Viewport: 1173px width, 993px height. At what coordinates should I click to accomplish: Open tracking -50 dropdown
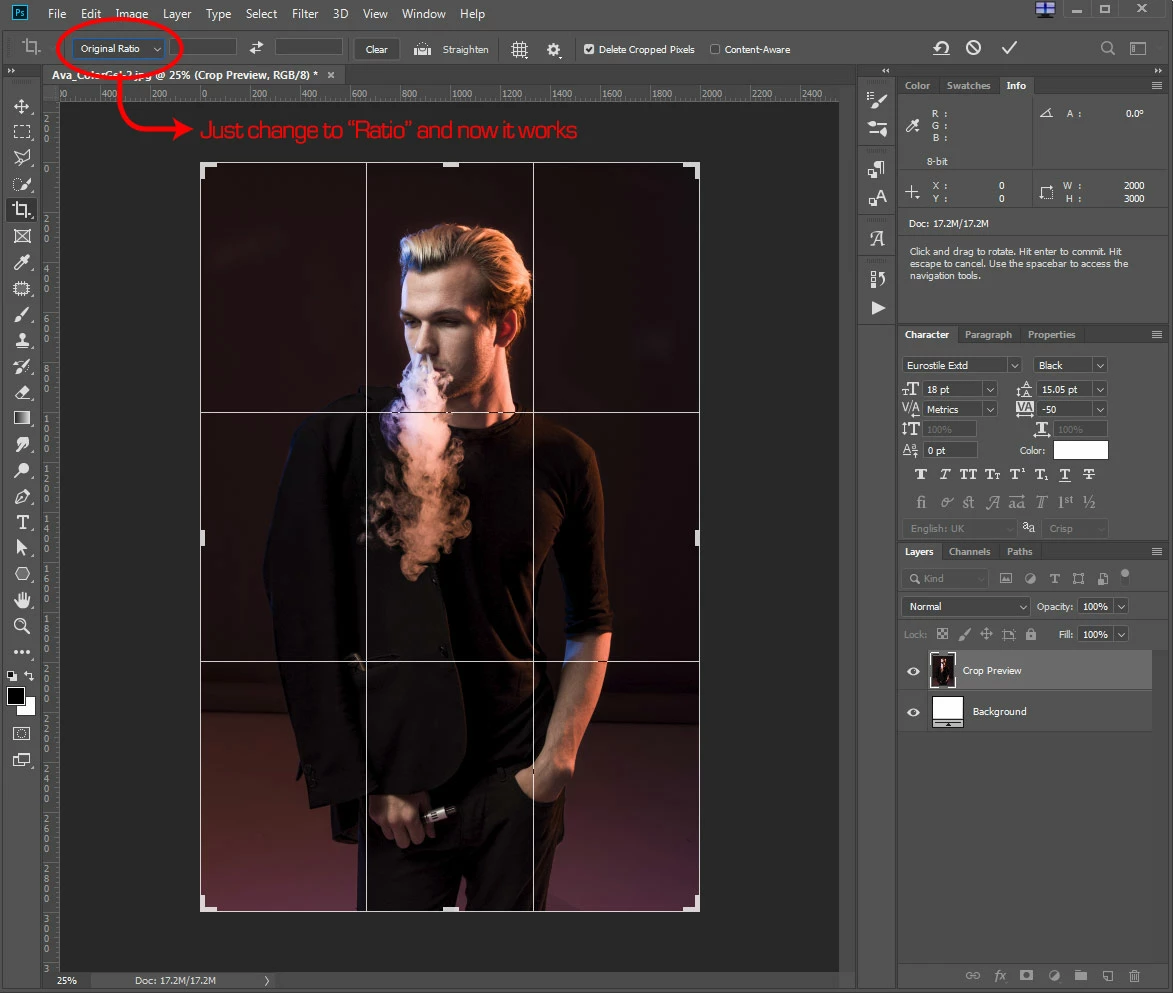click(x=1100, y=409)
